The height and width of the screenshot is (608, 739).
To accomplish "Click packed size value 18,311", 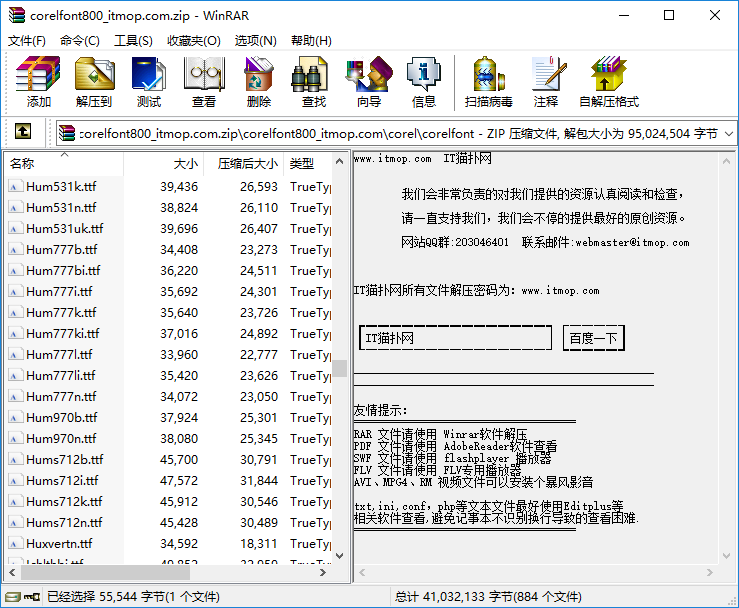I will [259, 544].
